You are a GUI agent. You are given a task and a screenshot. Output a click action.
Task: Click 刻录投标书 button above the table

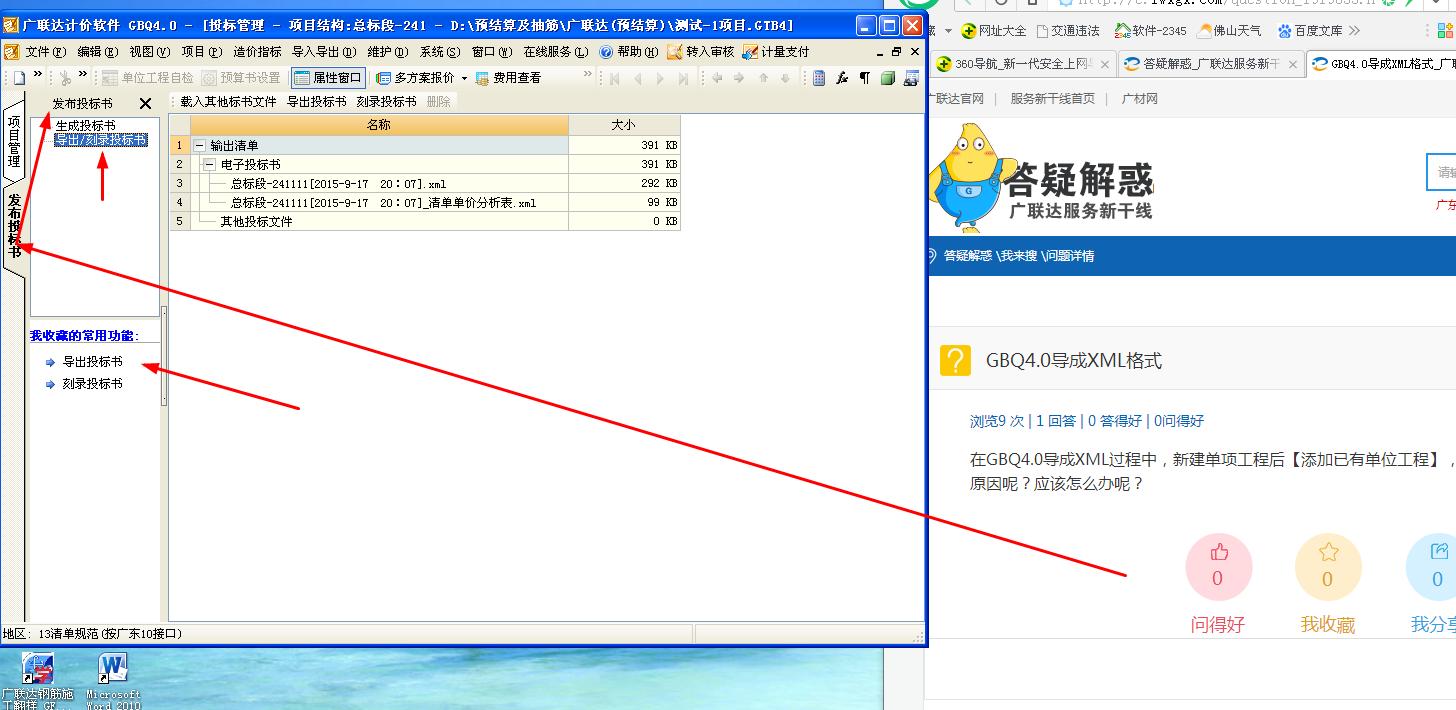386,102
